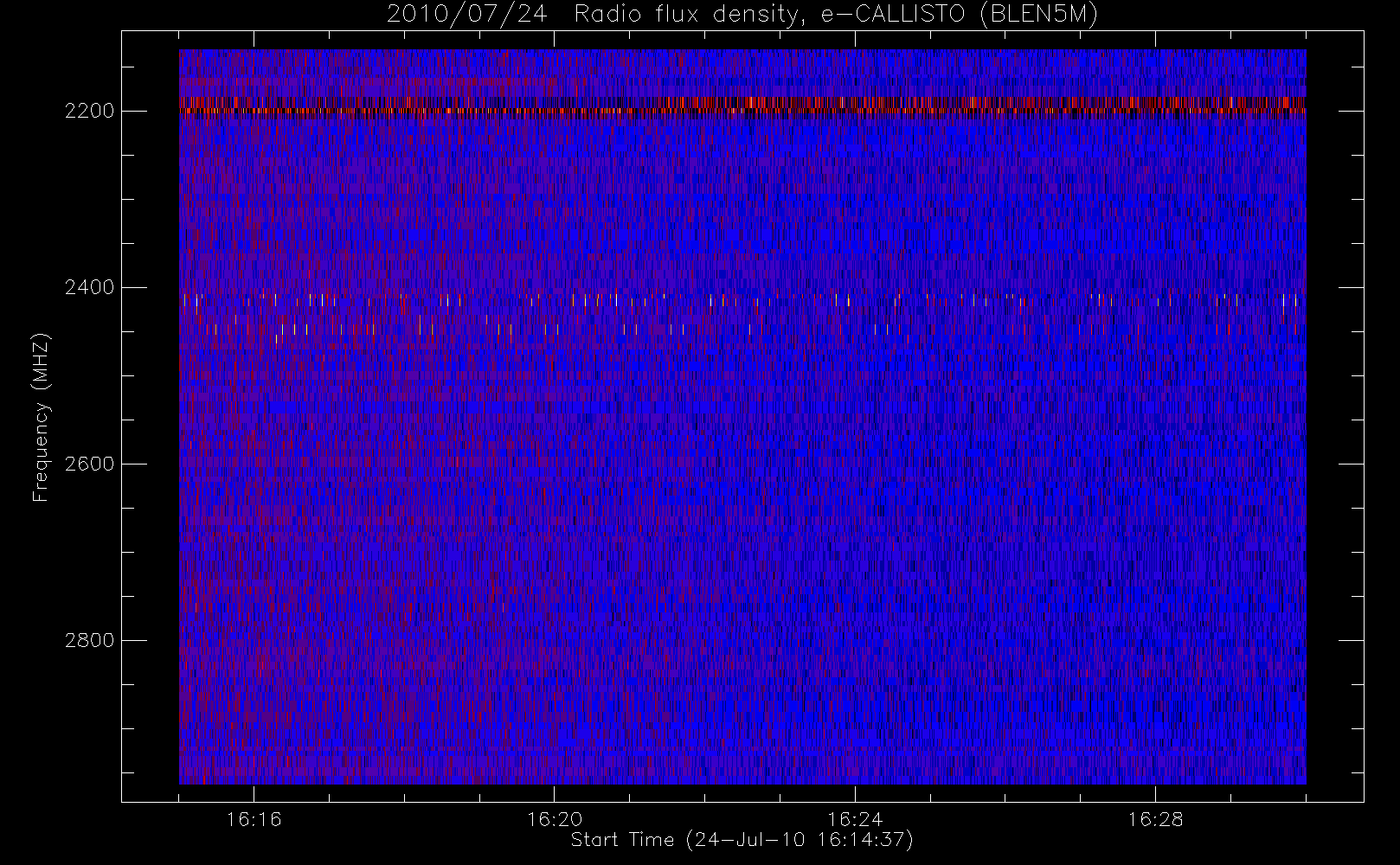The height and width of the screenshot is (865, 1400).
Task: Click the 16:24 time tick label
Action: [855, 819]
